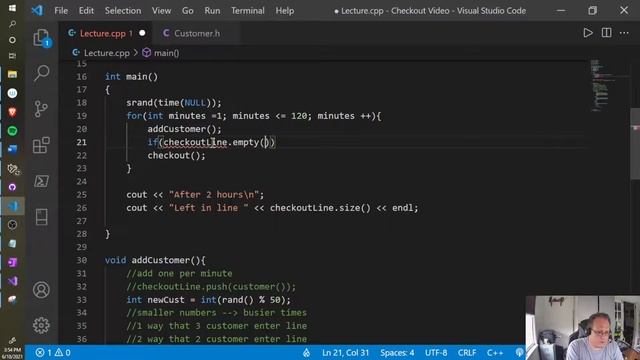Screen dimensions: 640x360
Task: Click the checkout(); call on line 22
Action: [x=176, y=156]
